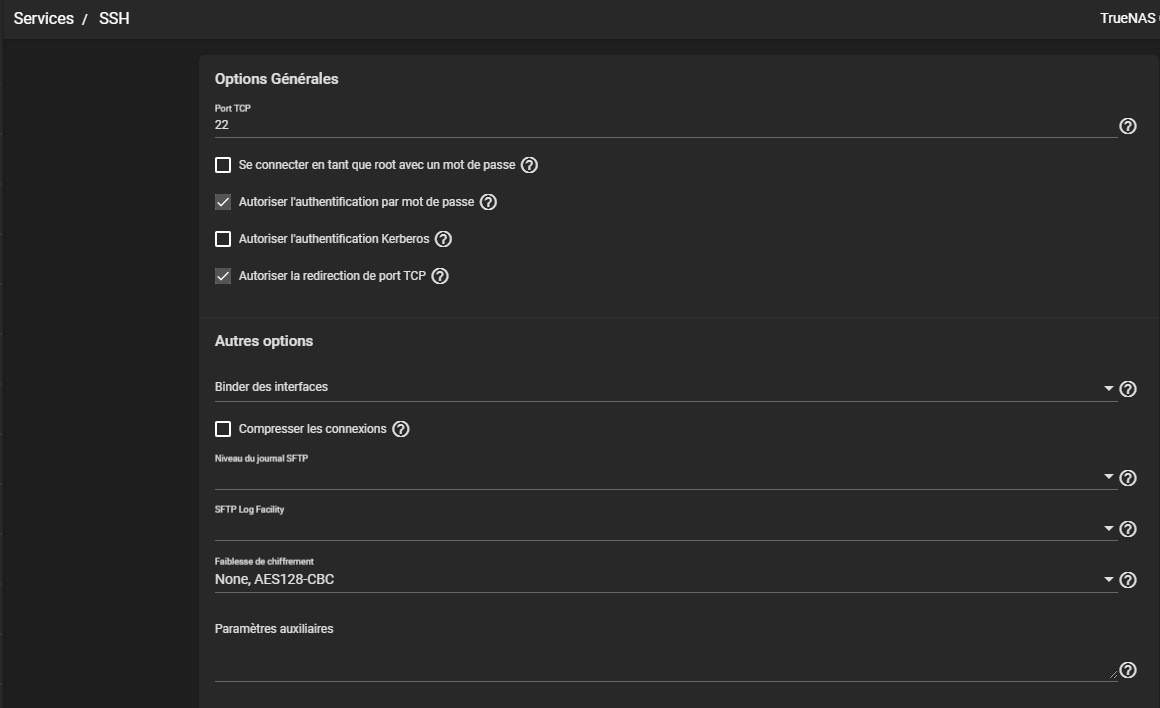Expand Binder des interfaces dropdown

point(1108,388)
